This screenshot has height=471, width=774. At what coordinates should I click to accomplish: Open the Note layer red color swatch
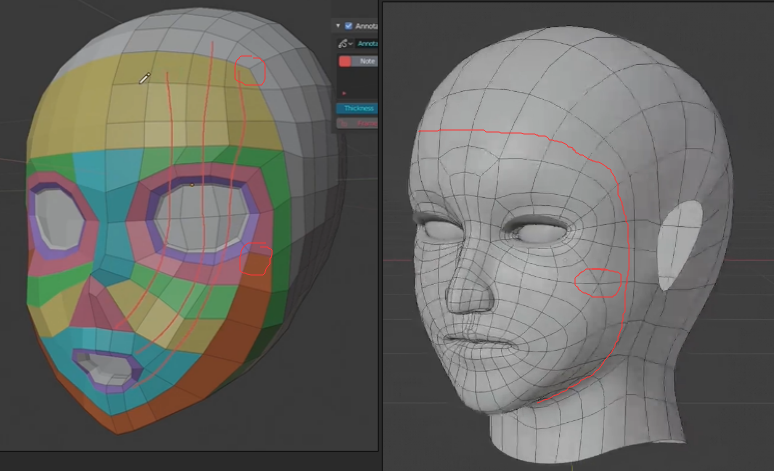click(x=345, y=61)
